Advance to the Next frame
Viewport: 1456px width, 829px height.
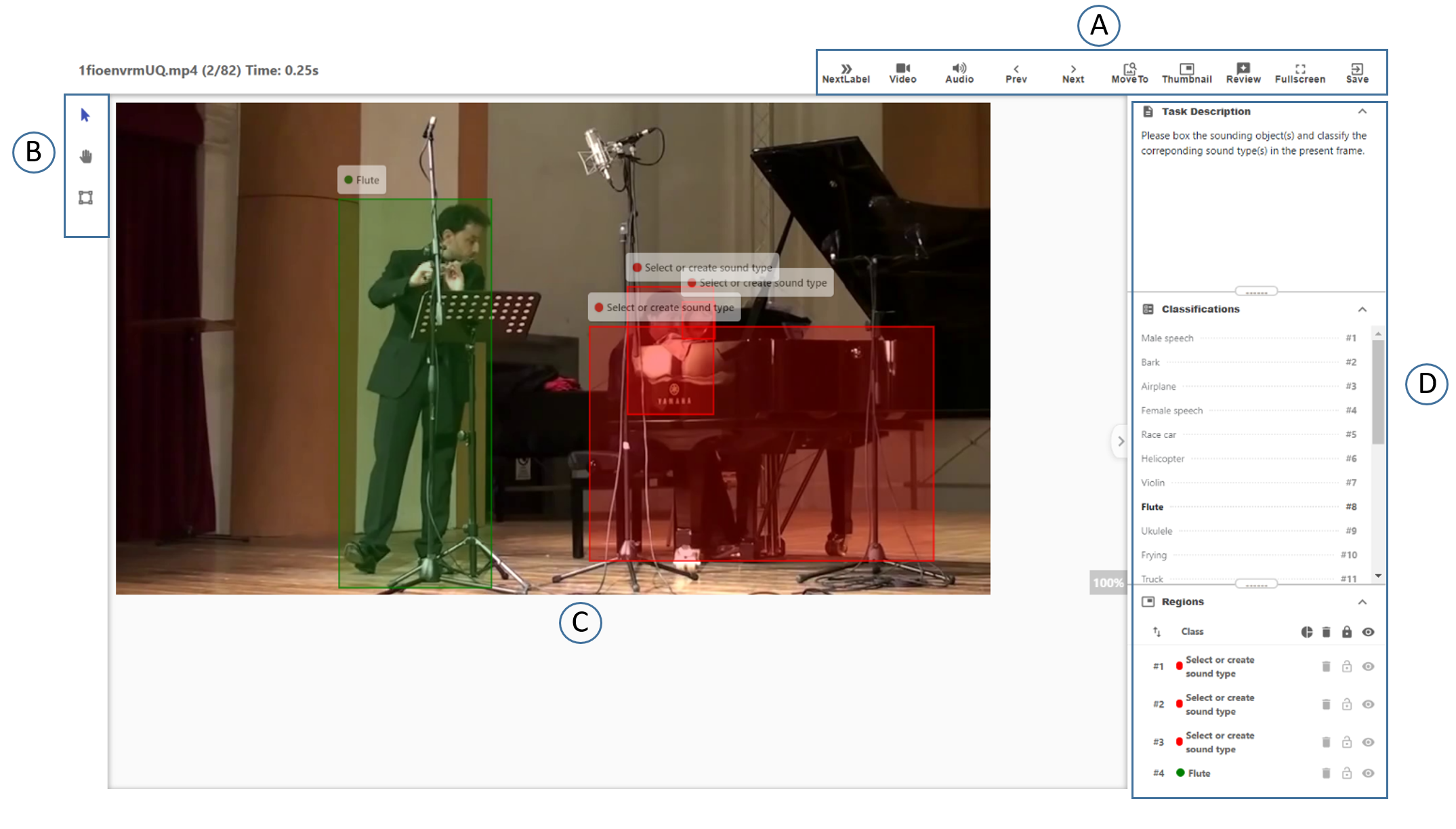1073,73
